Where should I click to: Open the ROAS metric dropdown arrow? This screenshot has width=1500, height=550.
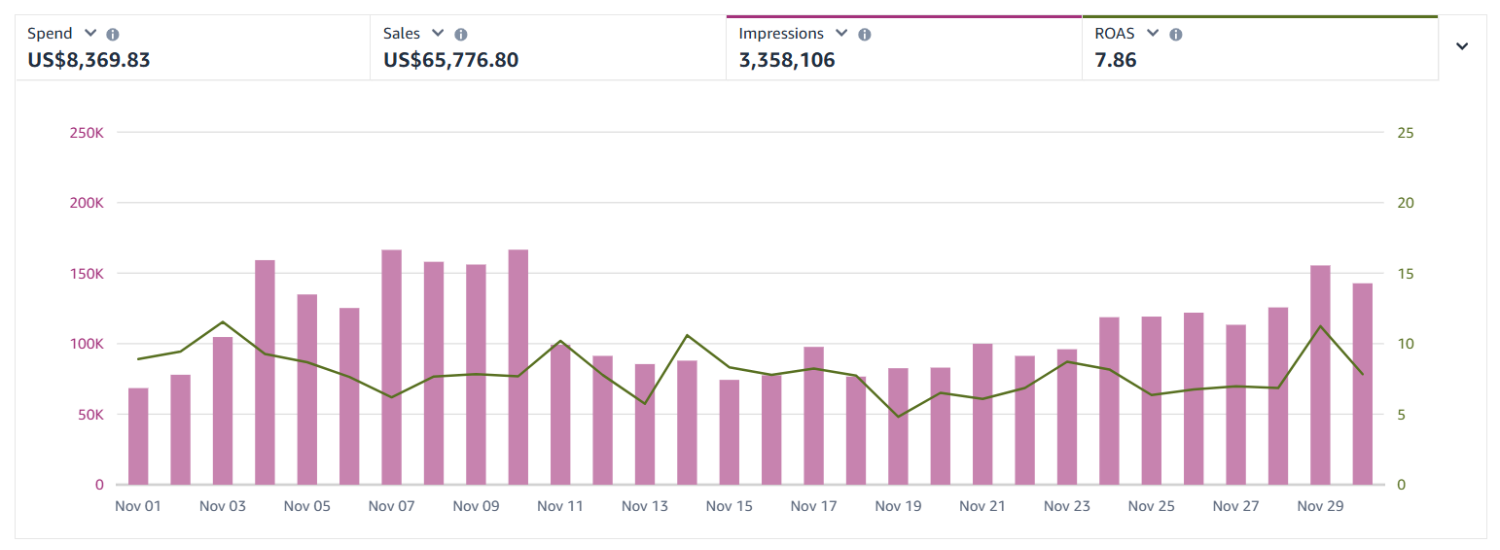tap(1153, 33)
